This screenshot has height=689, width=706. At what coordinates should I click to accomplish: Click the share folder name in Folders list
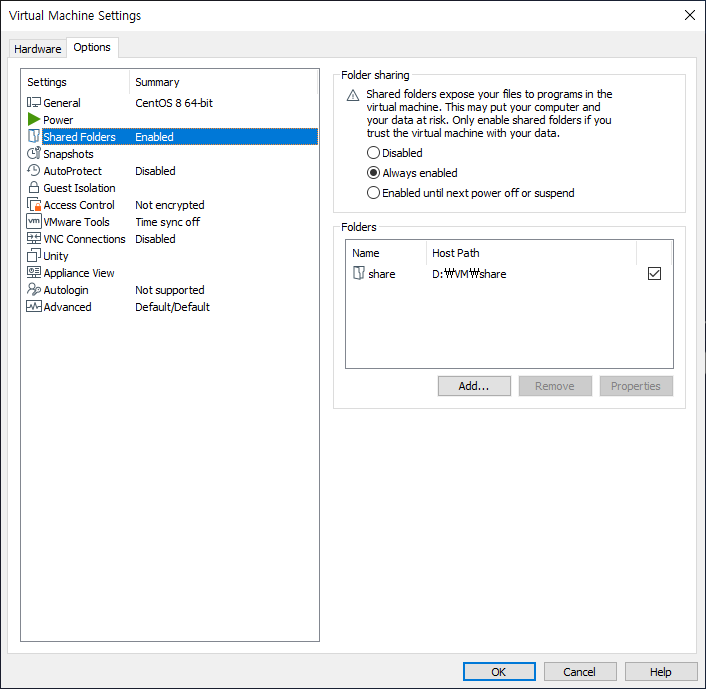pyautogui.click(x=382, y=274)
